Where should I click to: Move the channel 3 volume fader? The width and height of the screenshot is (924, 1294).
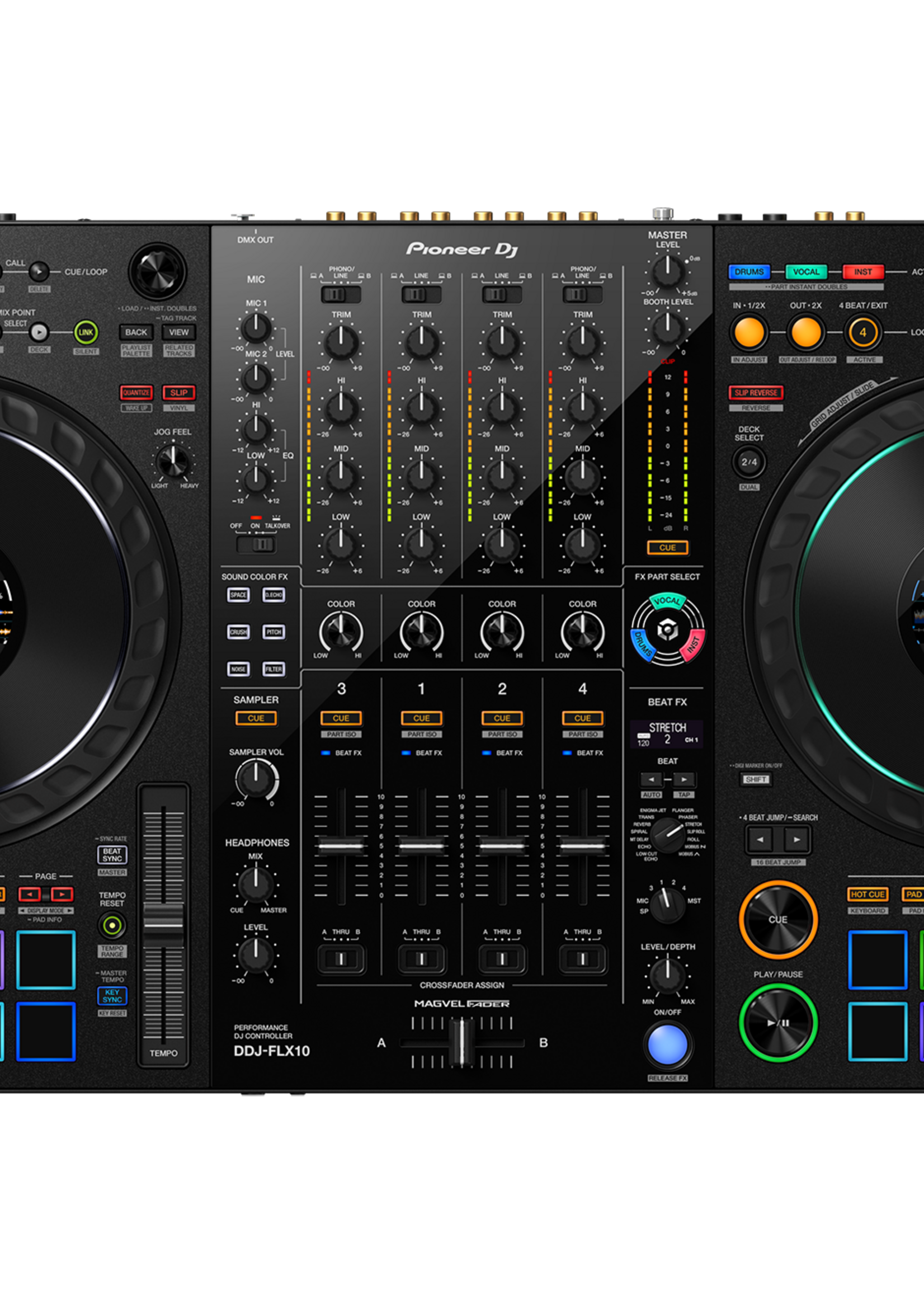341,846
